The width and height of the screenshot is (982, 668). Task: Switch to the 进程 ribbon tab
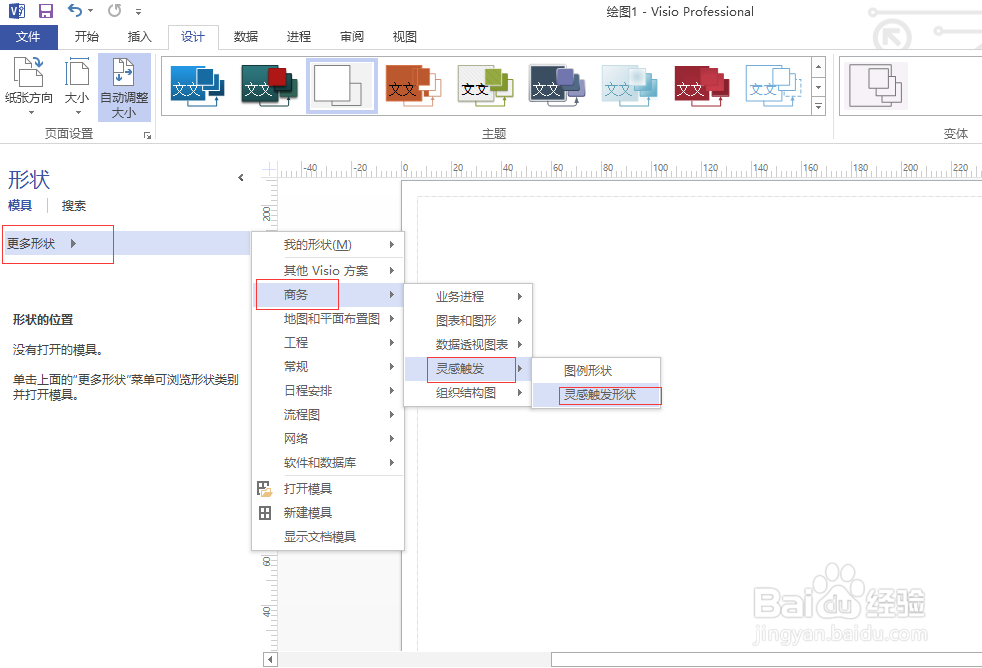[x=299, y=37]
